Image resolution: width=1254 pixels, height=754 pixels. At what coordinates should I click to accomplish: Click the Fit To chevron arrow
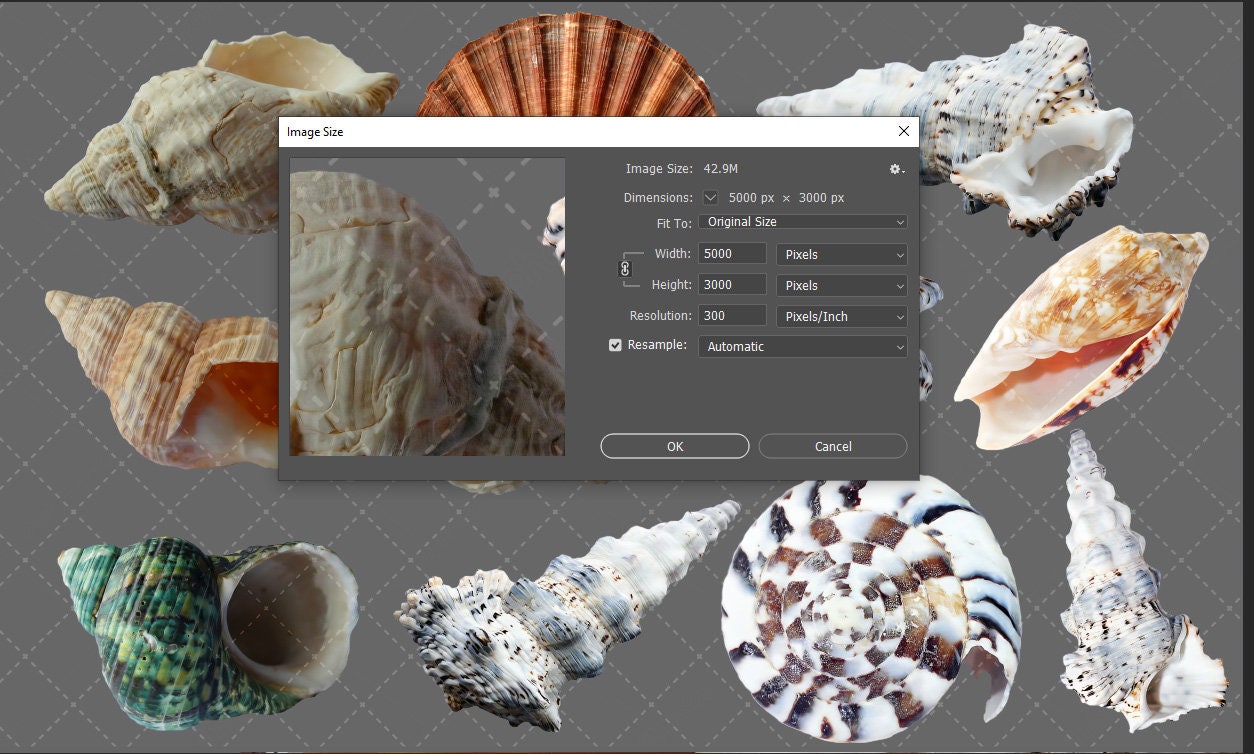[898, 221]
